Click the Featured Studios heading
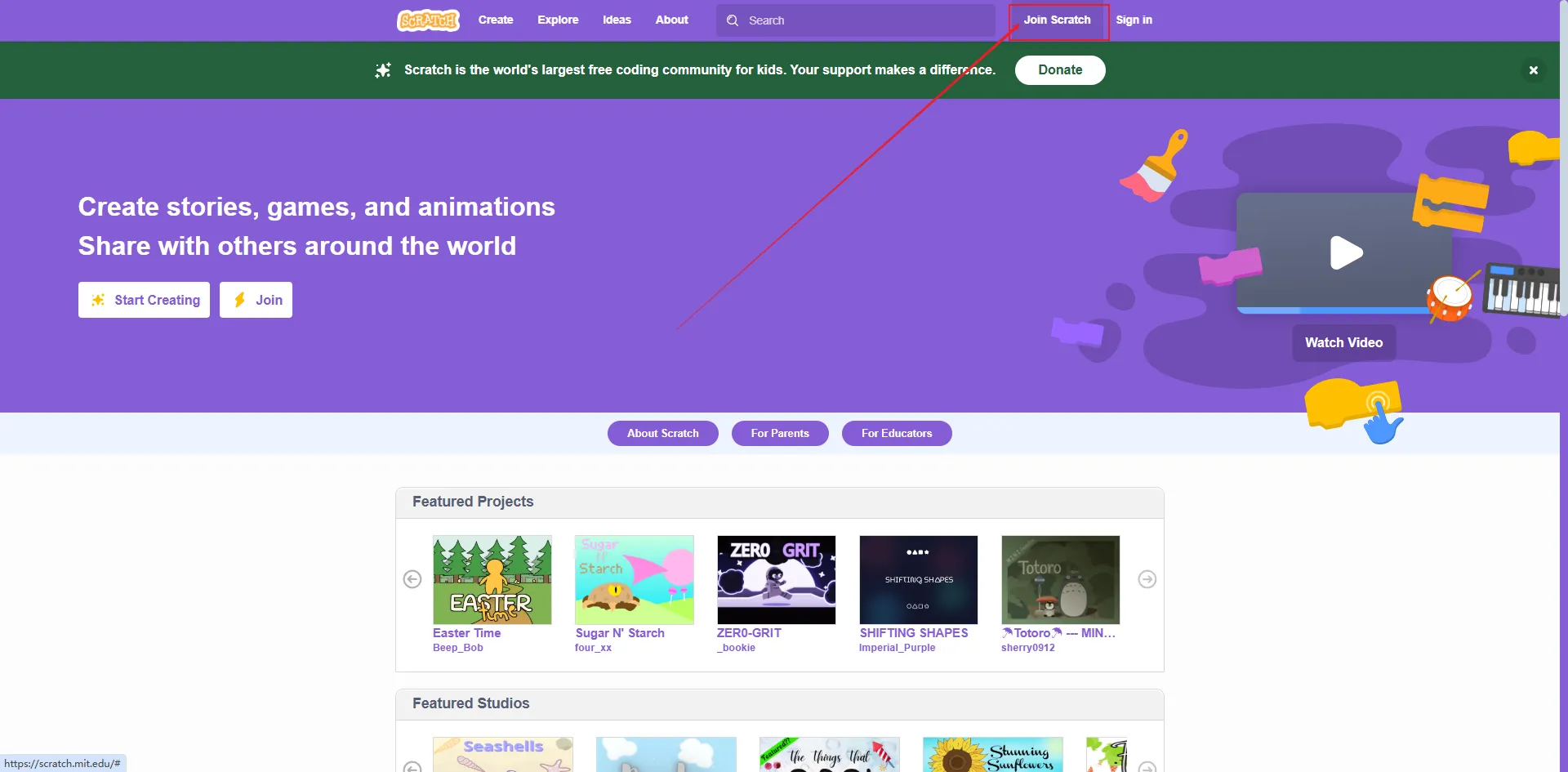The width and height of the screenshot is (1568, 772). tap(470, 703)
